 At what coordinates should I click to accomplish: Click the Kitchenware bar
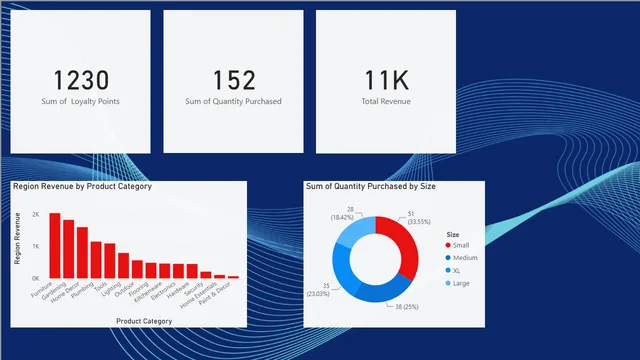coord(165,271)
